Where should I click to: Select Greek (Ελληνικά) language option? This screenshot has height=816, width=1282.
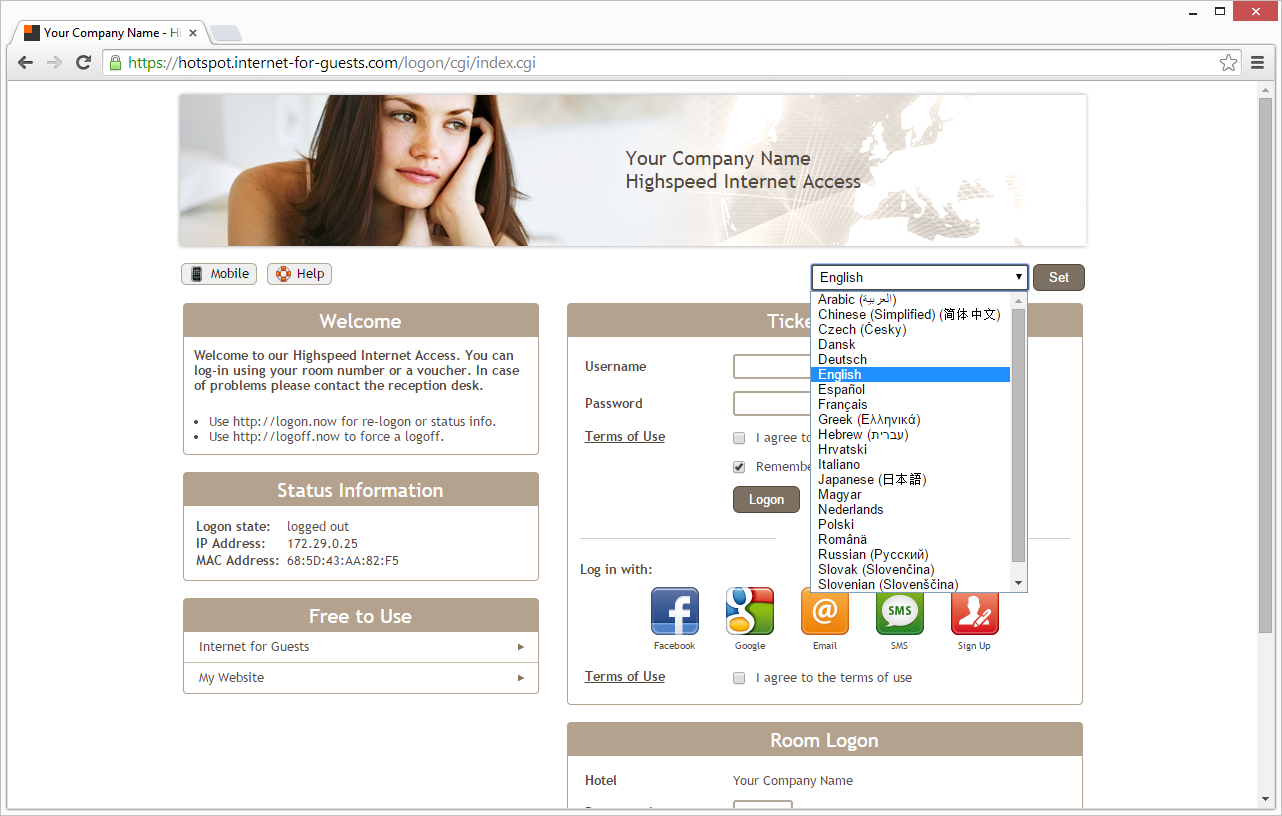click(910, 420)
